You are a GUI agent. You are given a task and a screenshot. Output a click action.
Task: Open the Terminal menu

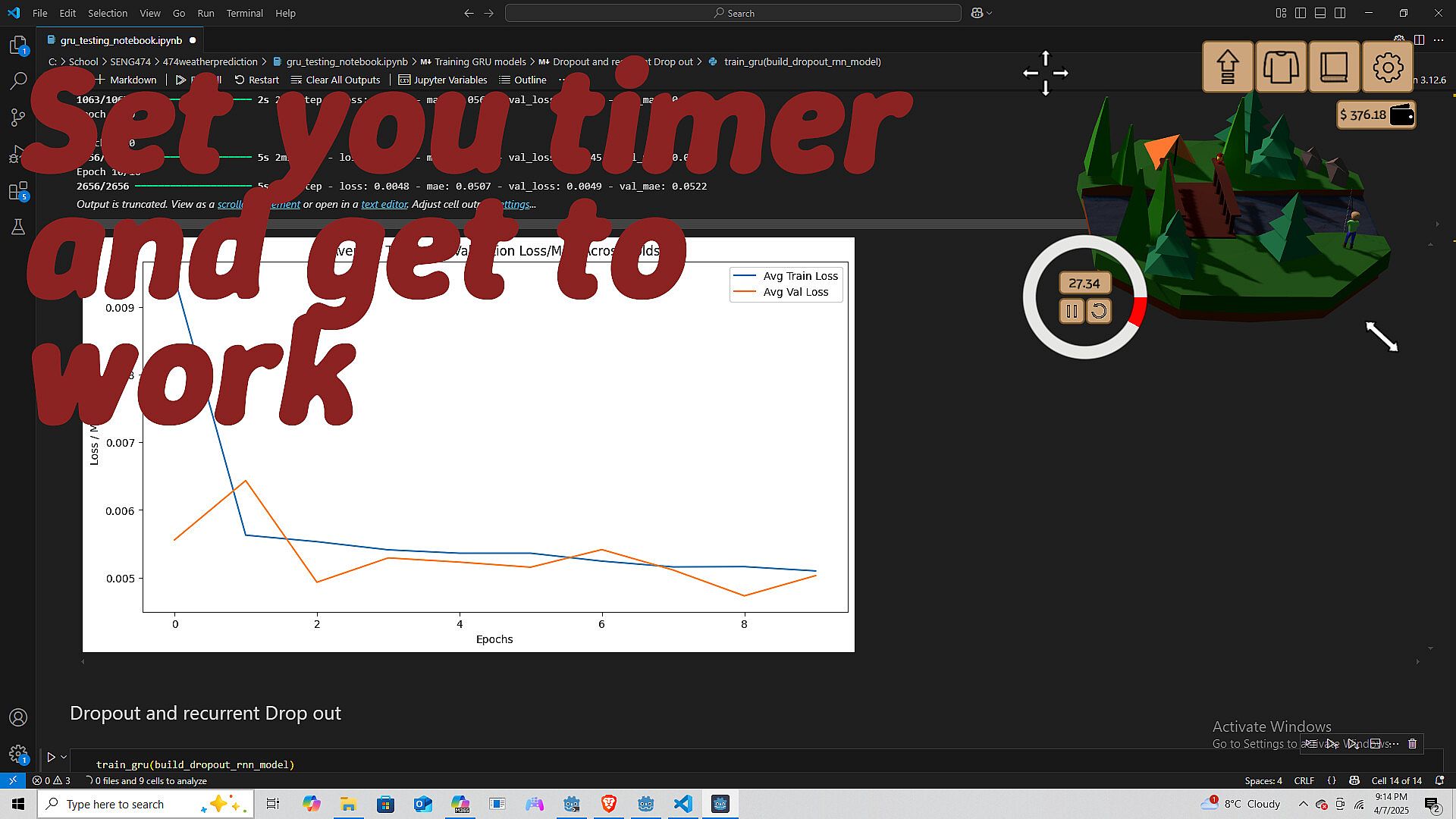point(244,13)
